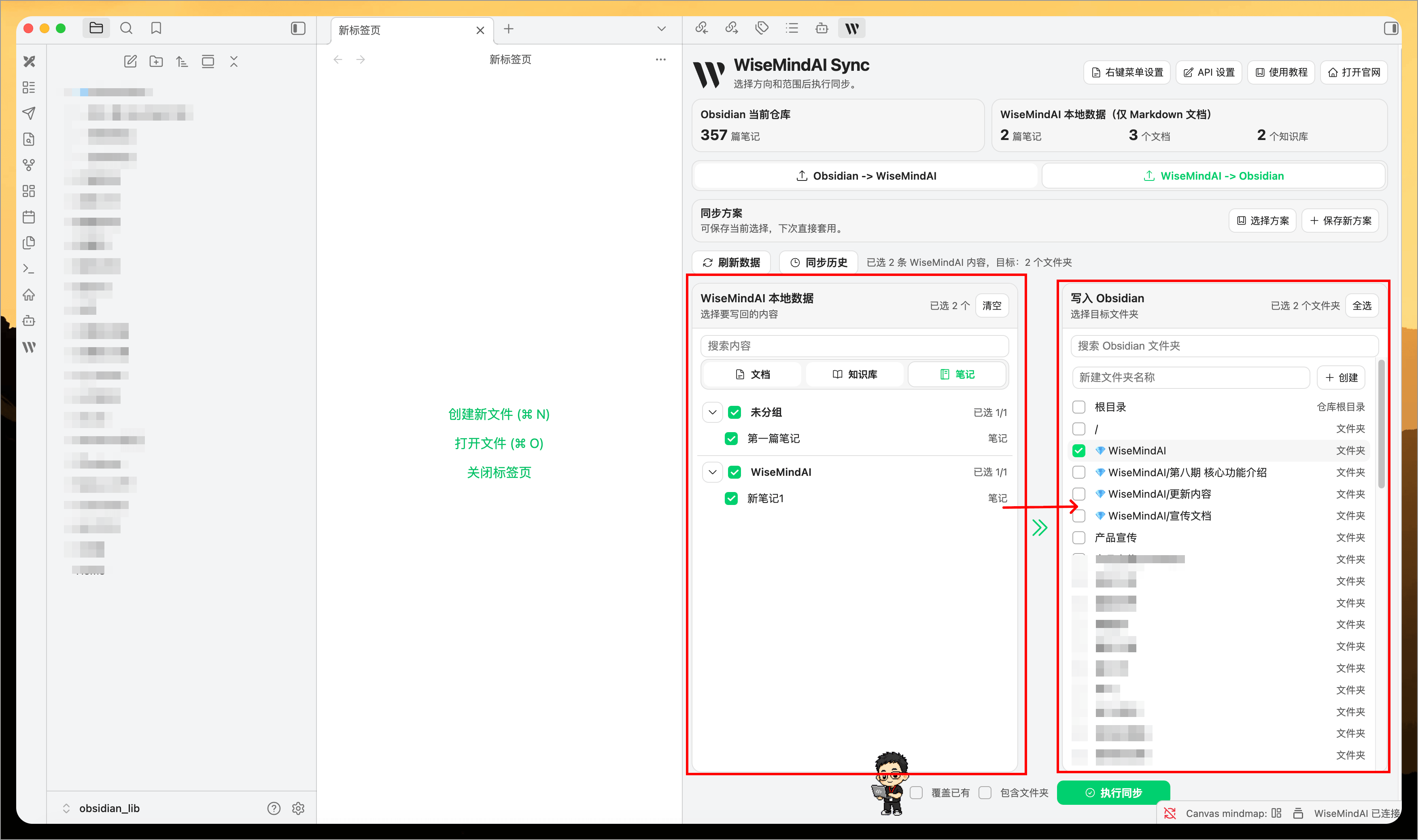
Task: Add a new tab with plus icon
Action: [509, 29]
